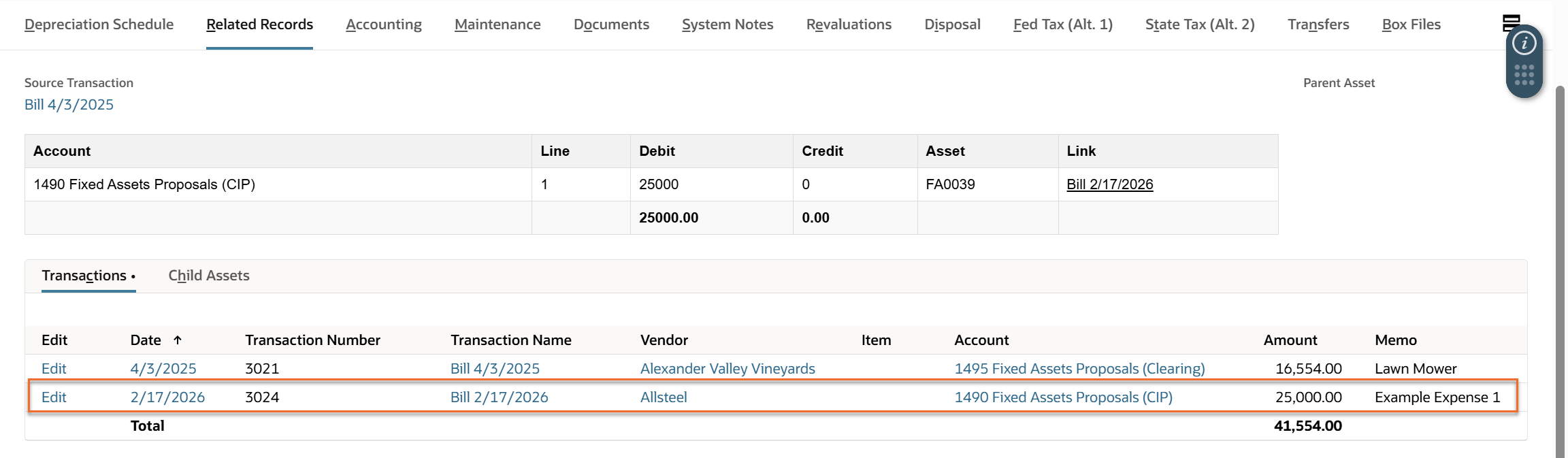The width and height of the screenshot is (1568, 458).
Task: Open the Maintenance tab
Action: tap(497, 24)
